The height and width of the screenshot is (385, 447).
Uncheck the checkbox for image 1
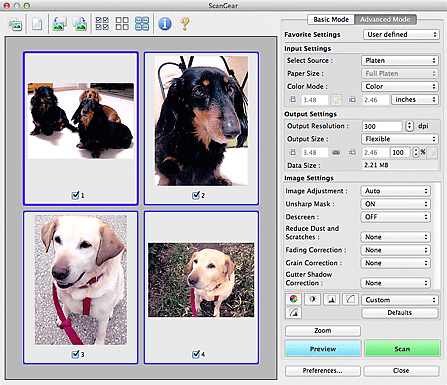pos(75,195)
